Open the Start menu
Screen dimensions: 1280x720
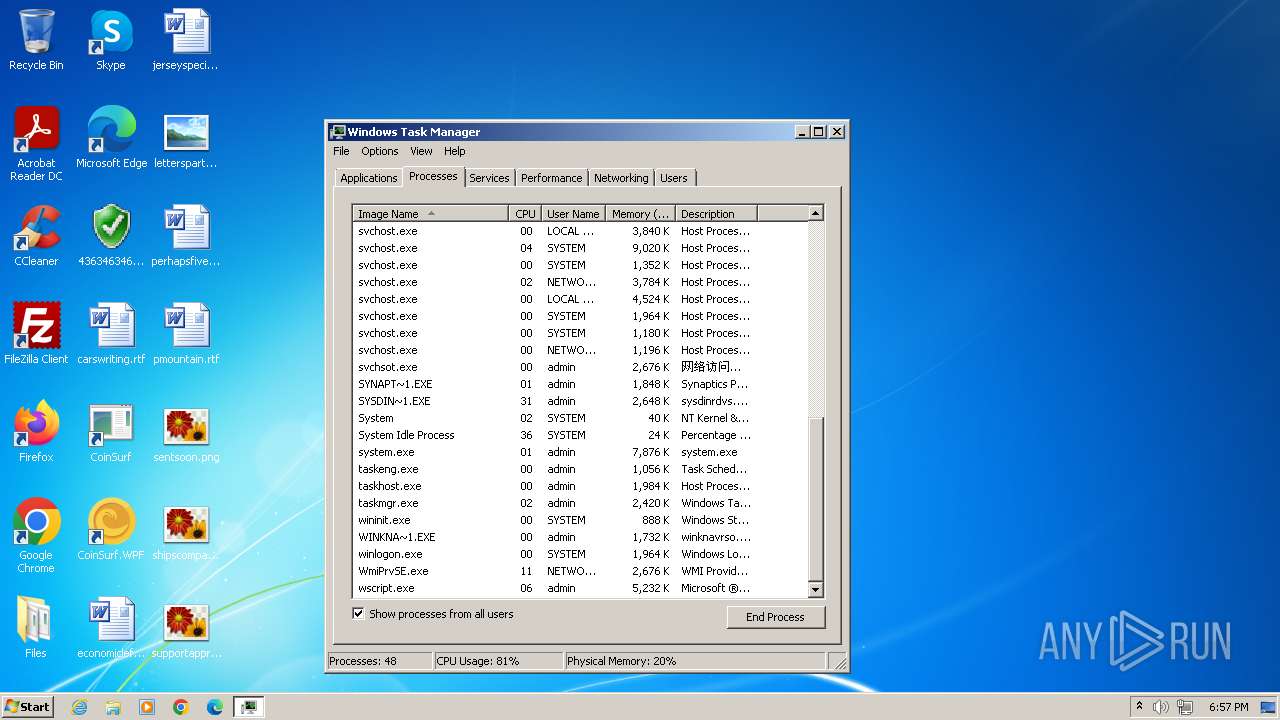click(28, 707)
